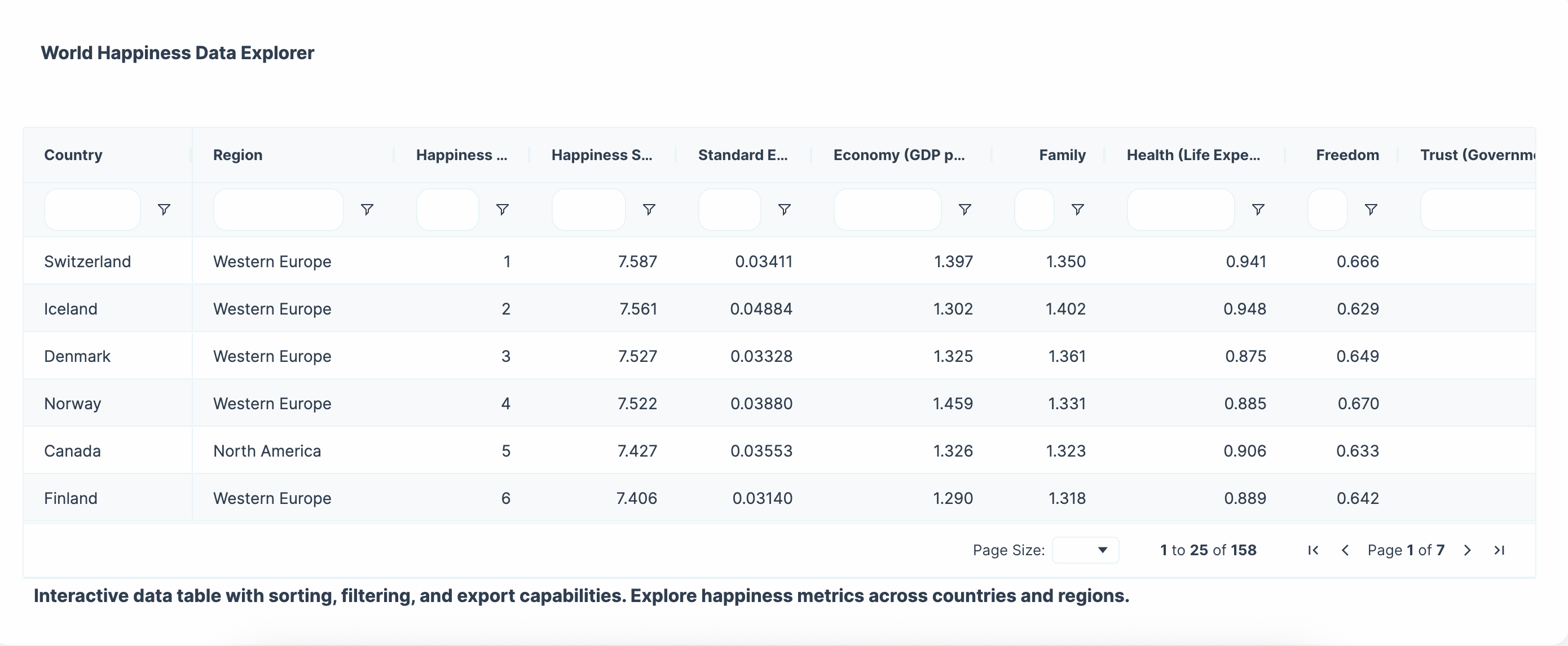Open filter funnel for Family column
The height and width of the screenshot is (646, 1568).
pyautogui.click(x=1077, y=209)
